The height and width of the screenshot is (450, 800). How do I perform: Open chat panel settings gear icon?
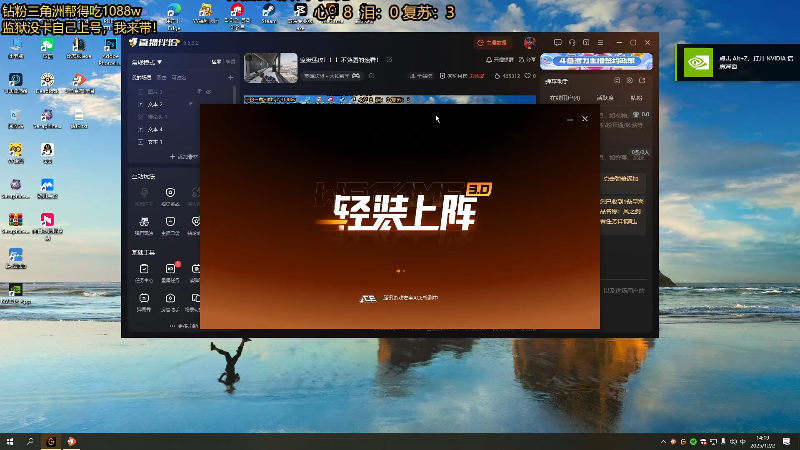pyautogui.click(x=630, y=81)
